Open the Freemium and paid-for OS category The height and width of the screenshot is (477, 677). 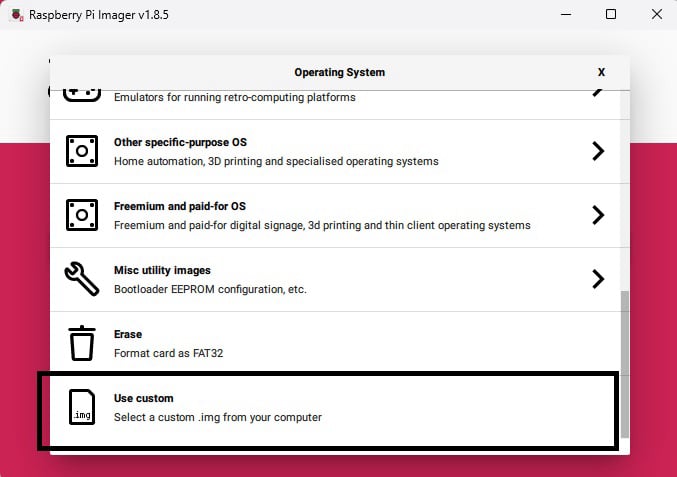coord(335,215)
